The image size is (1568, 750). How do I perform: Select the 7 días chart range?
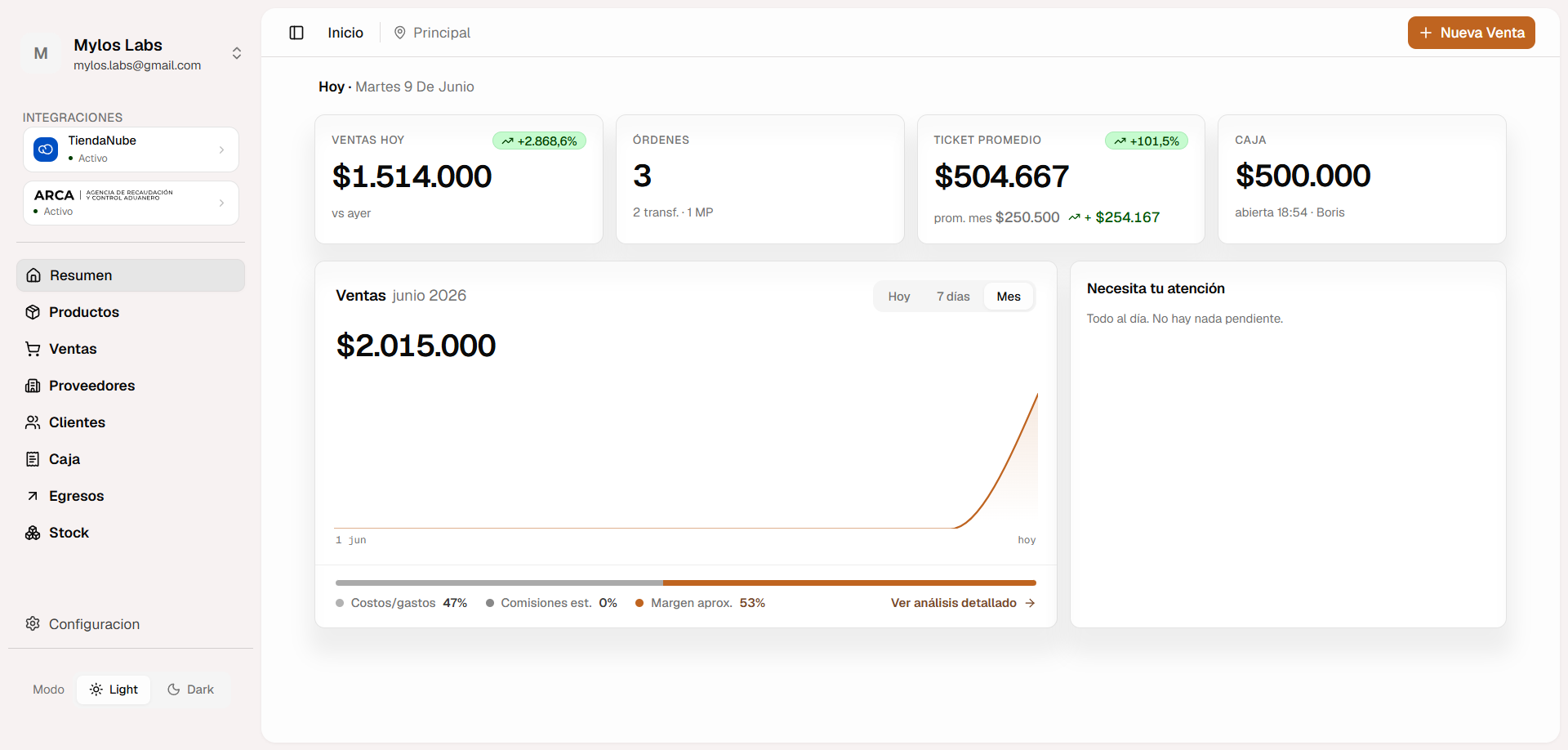tap(953, 297)
